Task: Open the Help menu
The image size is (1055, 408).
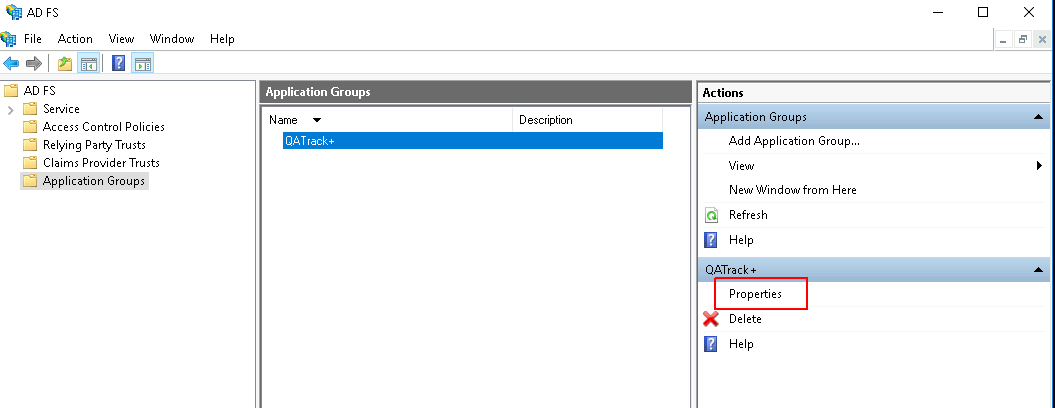Action: [x=222, y=39]
